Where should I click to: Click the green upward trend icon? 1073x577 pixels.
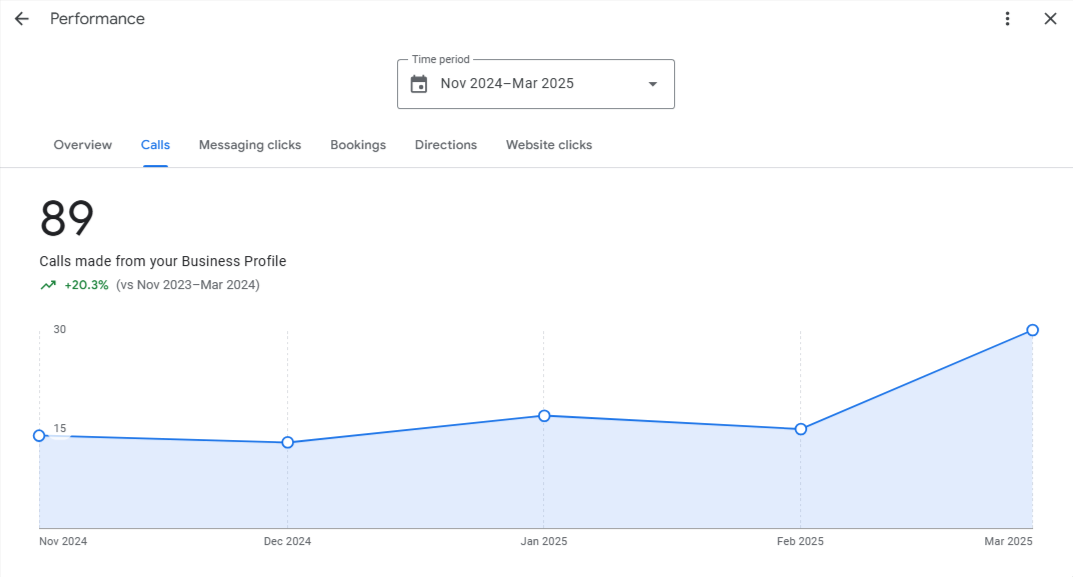(48, 285)
